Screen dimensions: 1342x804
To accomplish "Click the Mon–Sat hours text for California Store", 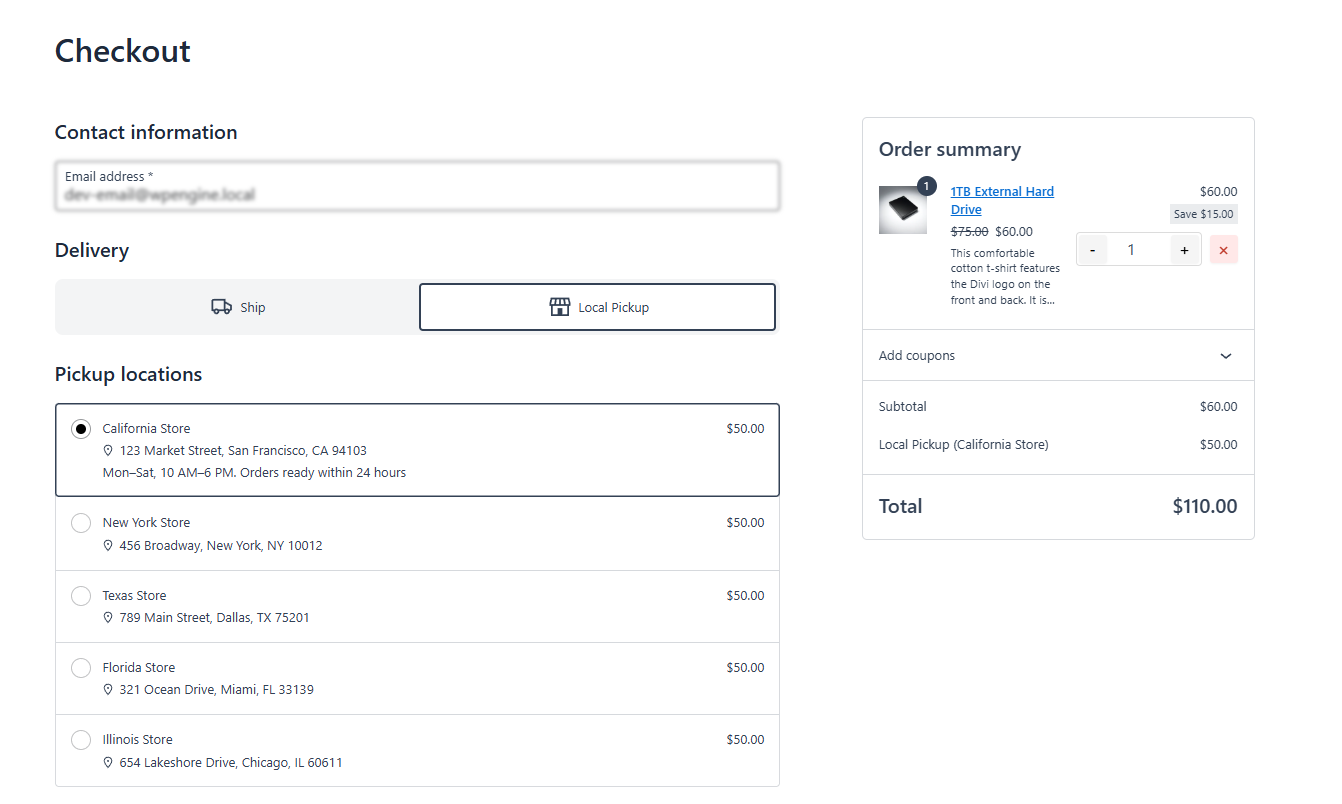I will [x=254, y=473].
